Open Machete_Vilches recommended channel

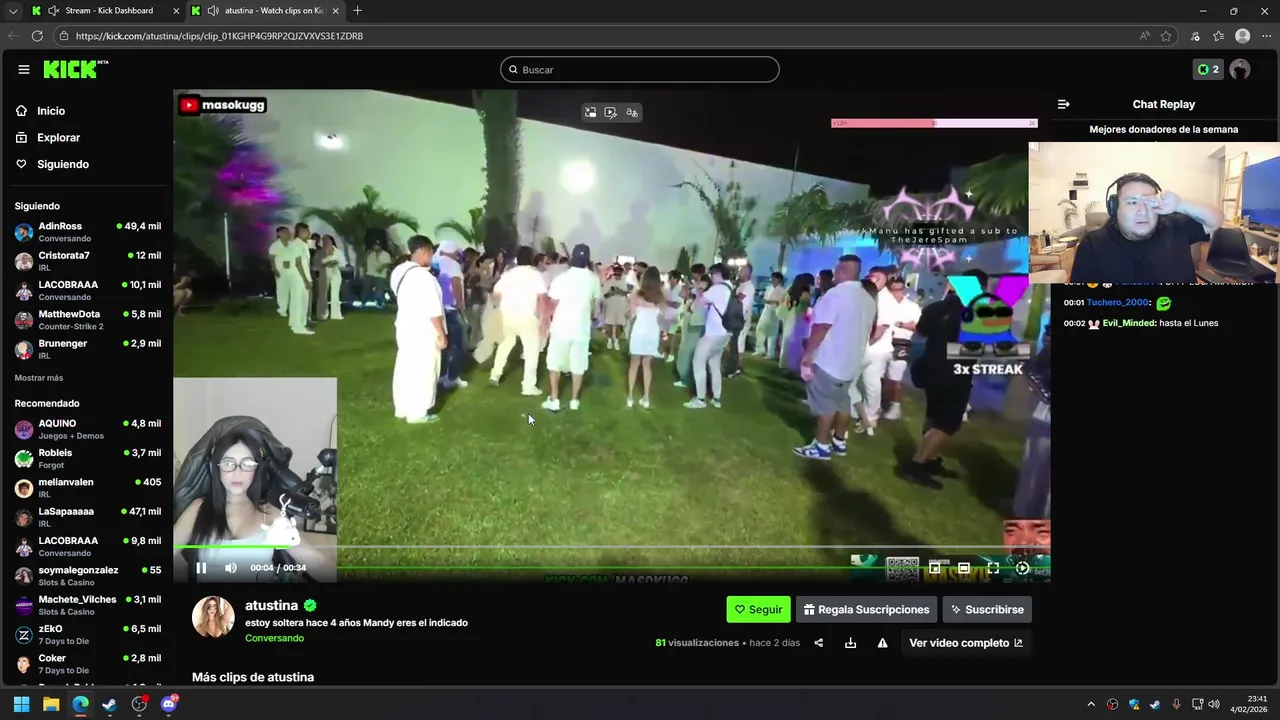[x=88, y=605]
